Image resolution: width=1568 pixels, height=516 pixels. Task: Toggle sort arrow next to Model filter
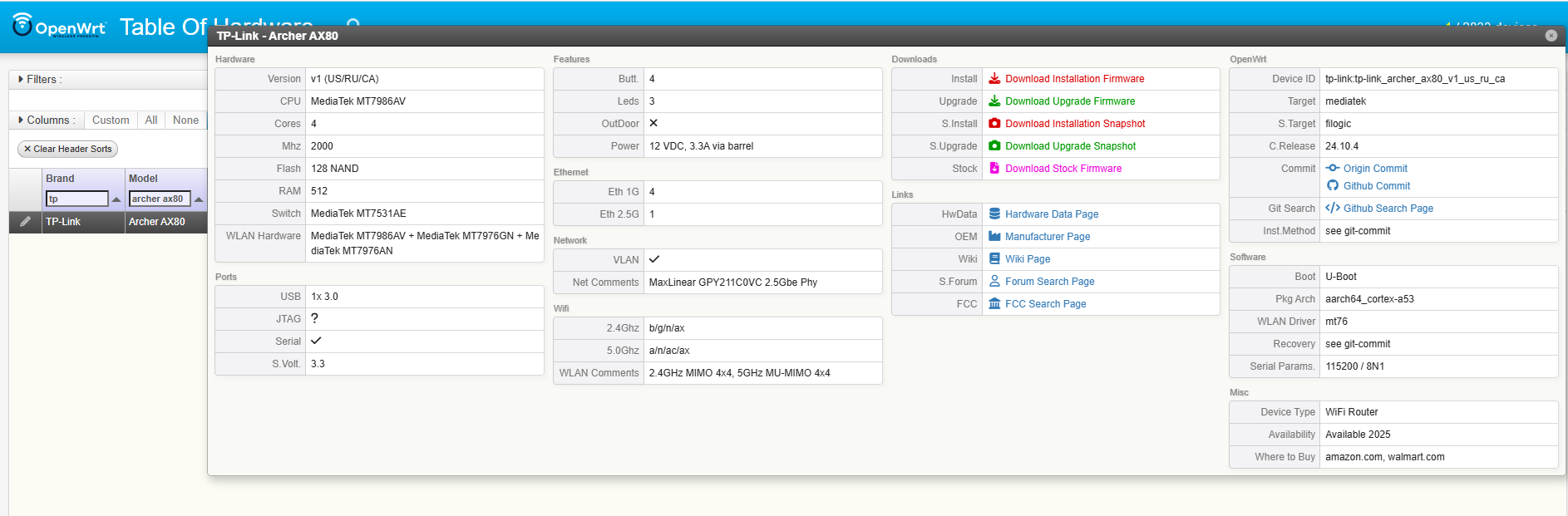click(x=199, y=199)
